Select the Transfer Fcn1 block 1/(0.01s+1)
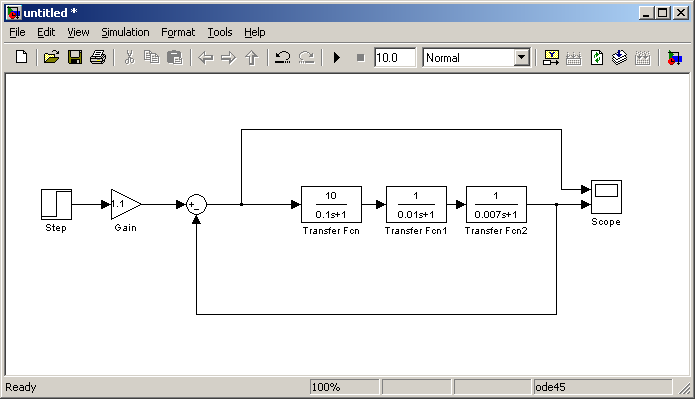This screenshot has height=399, width=695. click(416, 204)
